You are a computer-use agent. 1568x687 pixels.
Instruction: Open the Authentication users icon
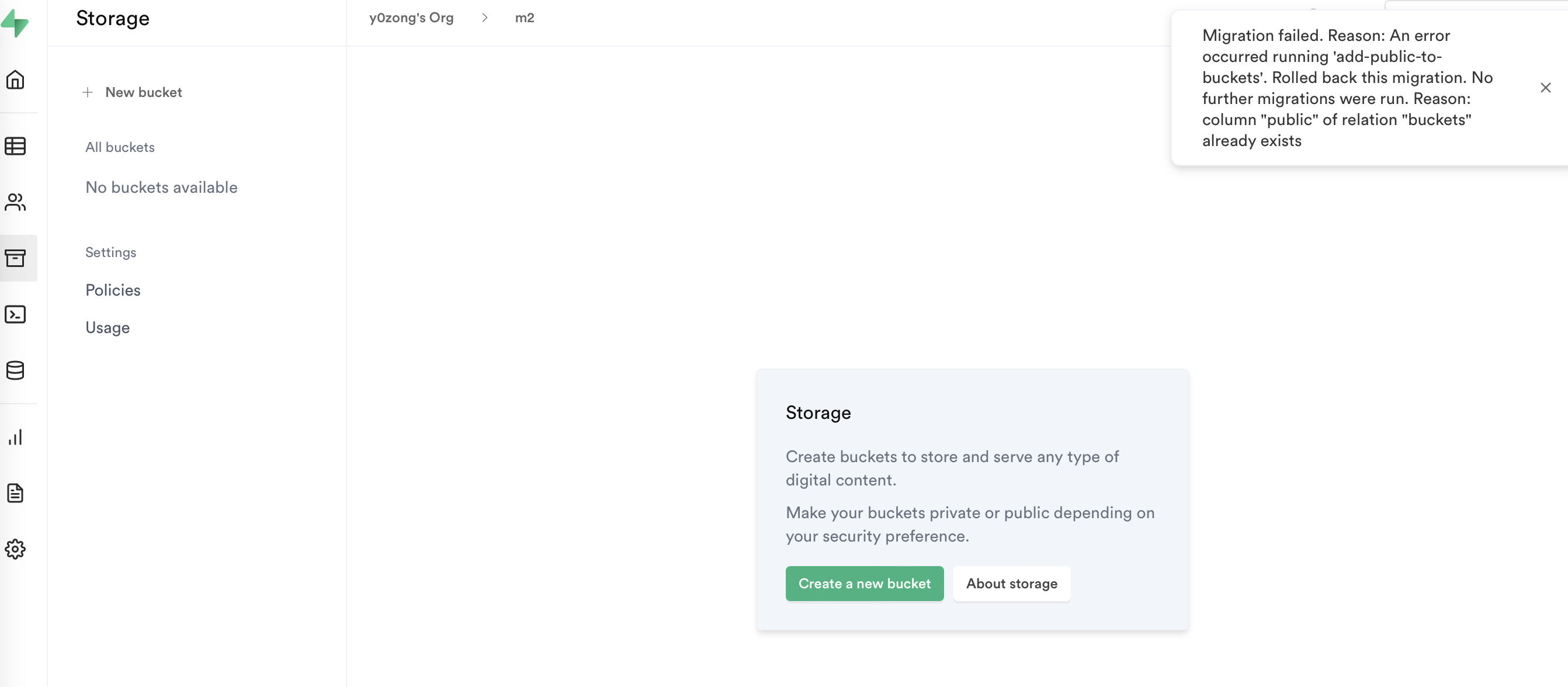pyautogui.click(x=15, y=202)
